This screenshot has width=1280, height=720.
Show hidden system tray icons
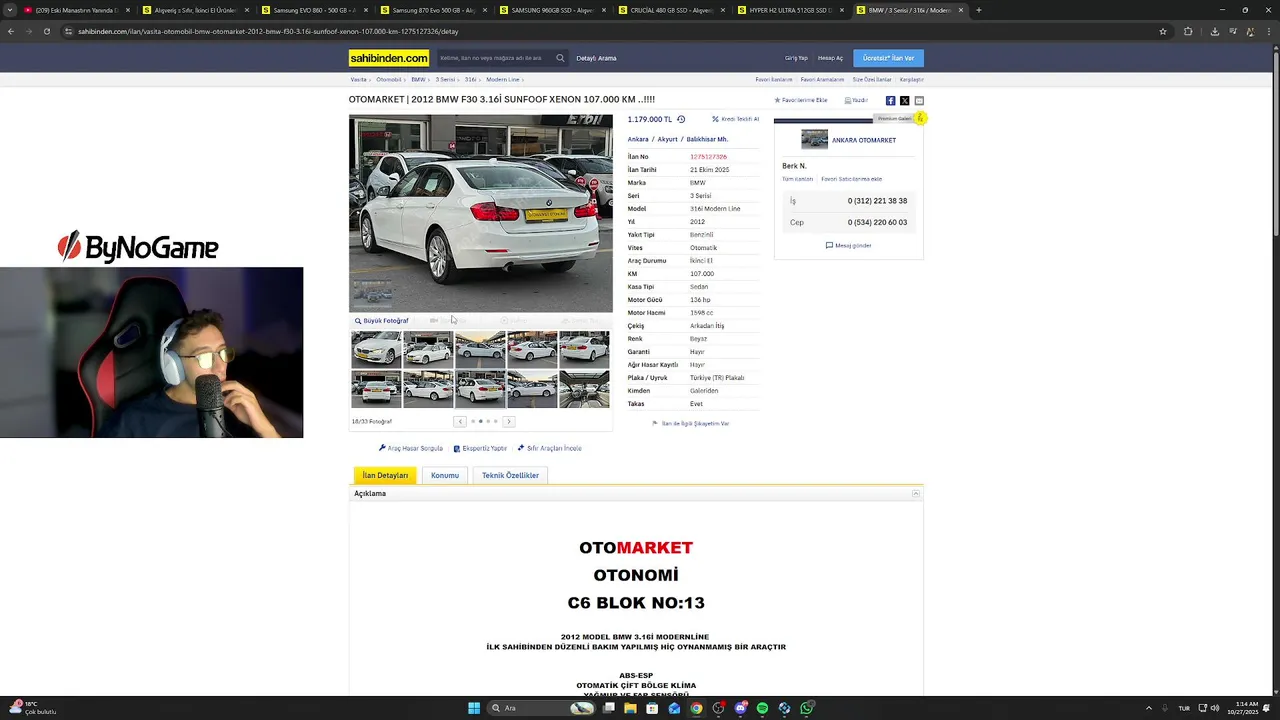(x=1148, y=708)
